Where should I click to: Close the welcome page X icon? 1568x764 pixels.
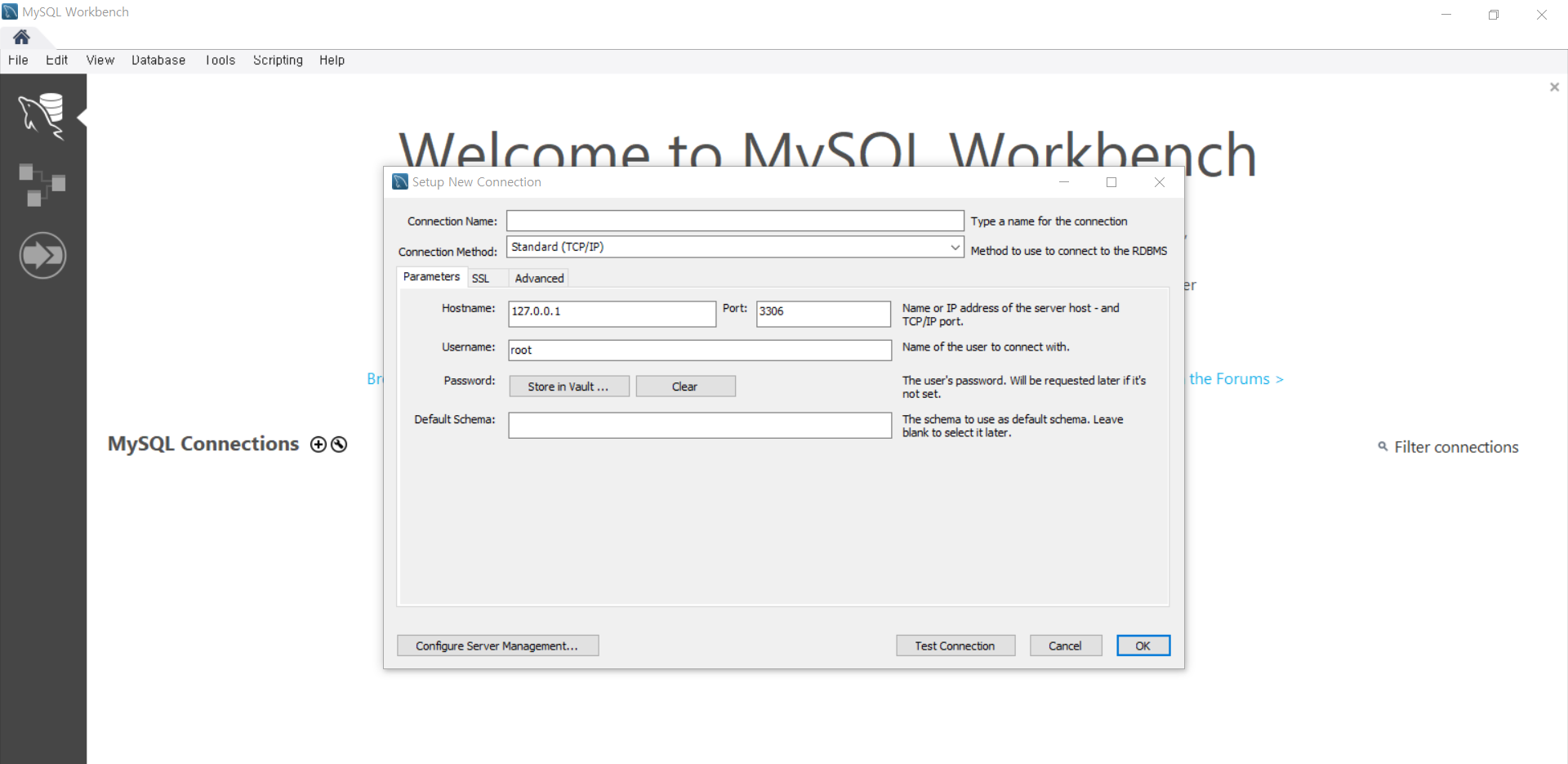point(1554,87)
